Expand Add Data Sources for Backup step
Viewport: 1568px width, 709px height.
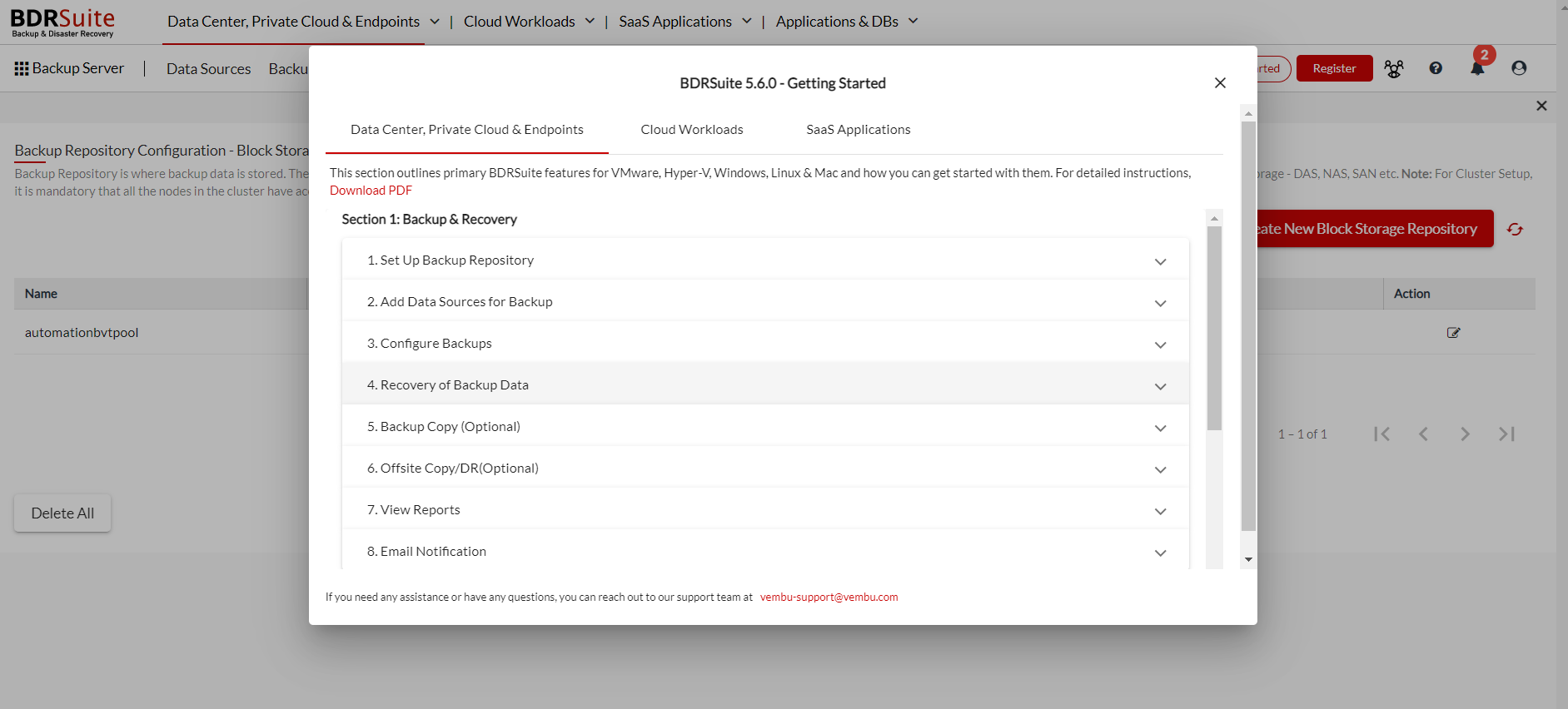point(765,301)
